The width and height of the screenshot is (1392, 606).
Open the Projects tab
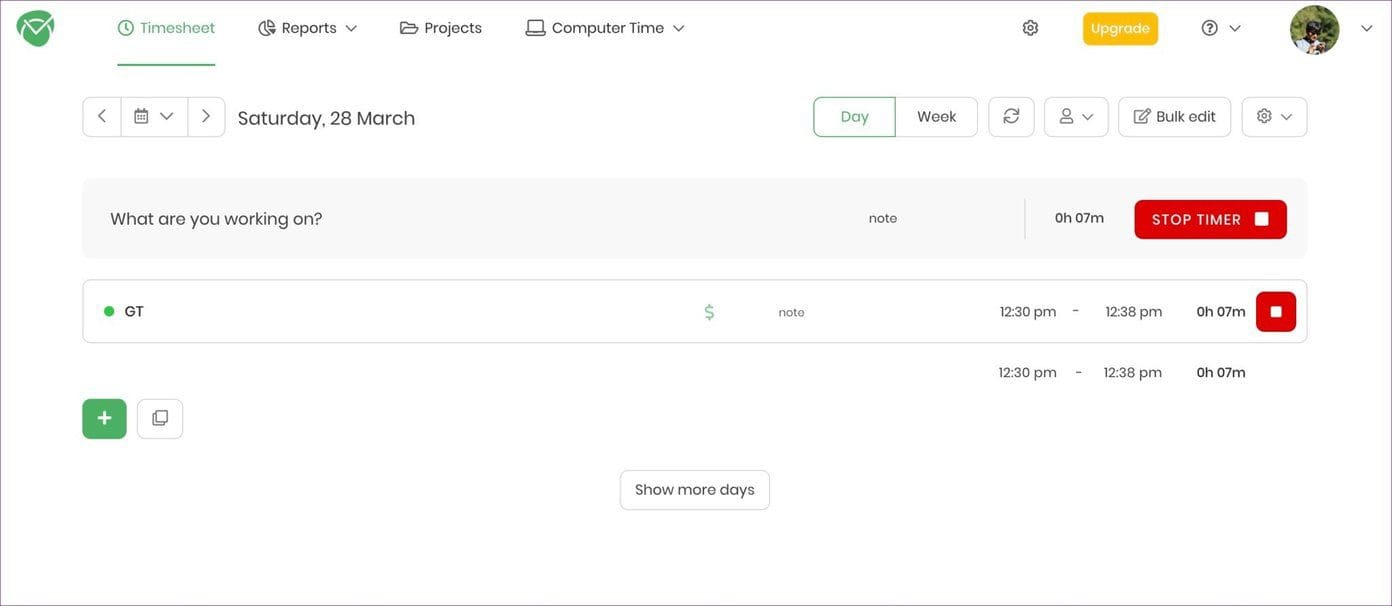coord(441,28)
